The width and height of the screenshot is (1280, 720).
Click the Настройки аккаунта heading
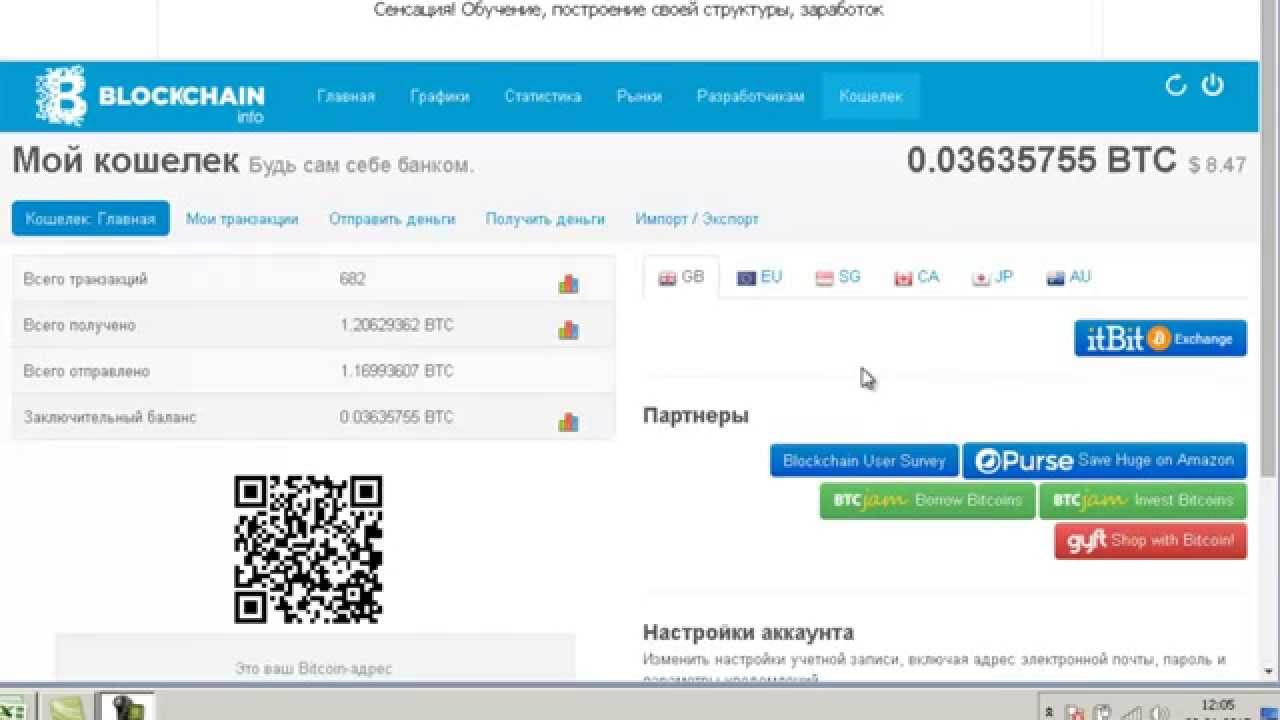(x=748, y=633)
